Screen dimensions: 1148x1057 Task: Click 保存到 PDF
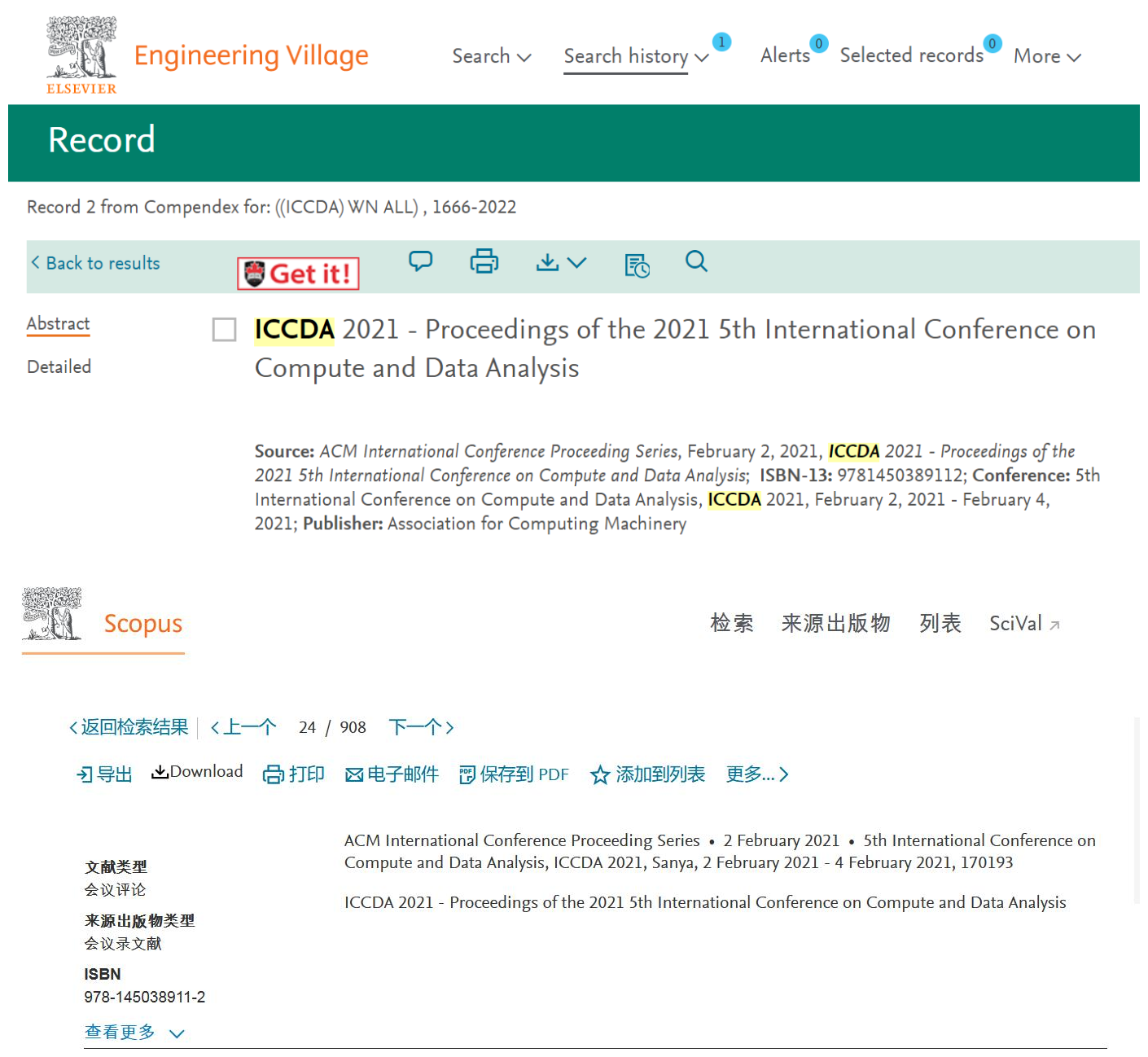[514, 774]
